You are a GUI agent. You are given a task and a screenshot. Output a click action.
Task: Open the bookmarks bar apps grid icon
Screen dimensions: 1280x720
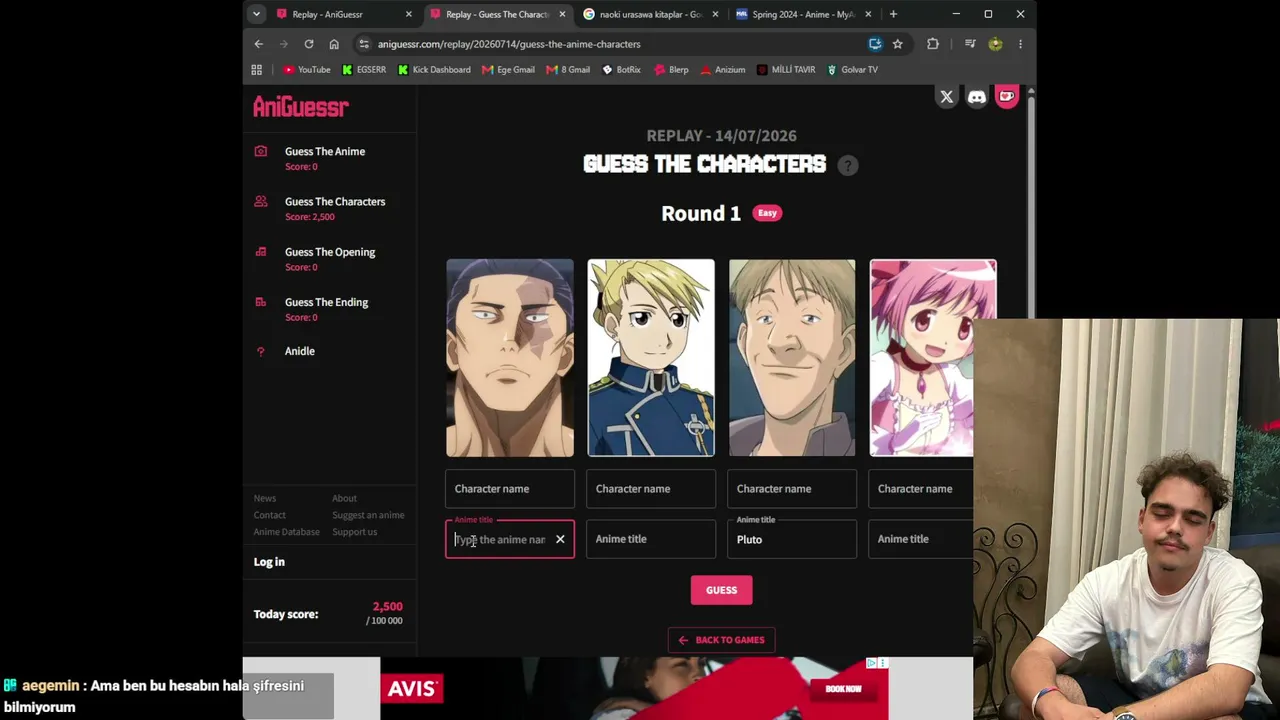pos(257,70)
